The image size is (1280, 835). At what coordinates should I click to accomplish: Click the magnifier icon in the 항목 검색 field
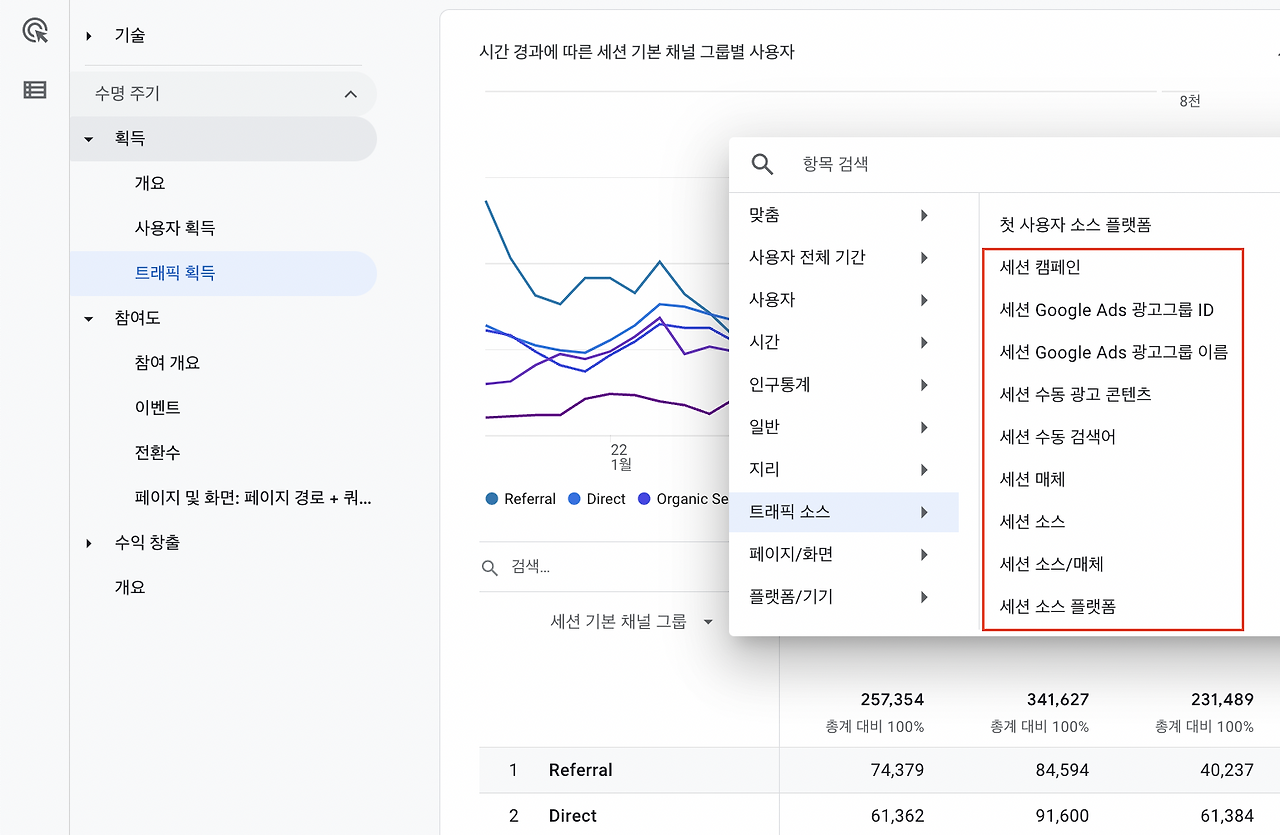click(762, 164)
